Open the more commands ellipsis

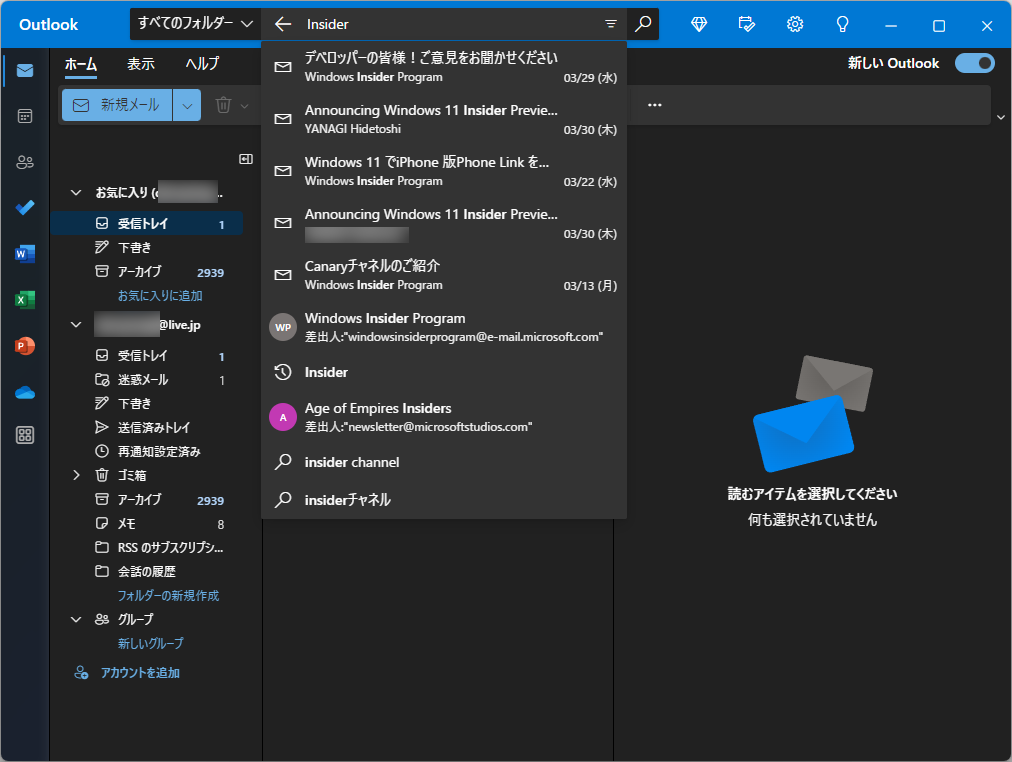point(654,105)
